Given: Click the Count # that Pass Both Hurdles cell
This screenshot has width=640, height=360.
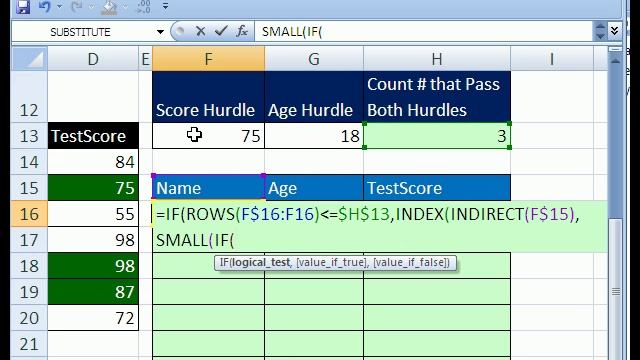Looking at the screenshot, I should [x=437, y=97].
